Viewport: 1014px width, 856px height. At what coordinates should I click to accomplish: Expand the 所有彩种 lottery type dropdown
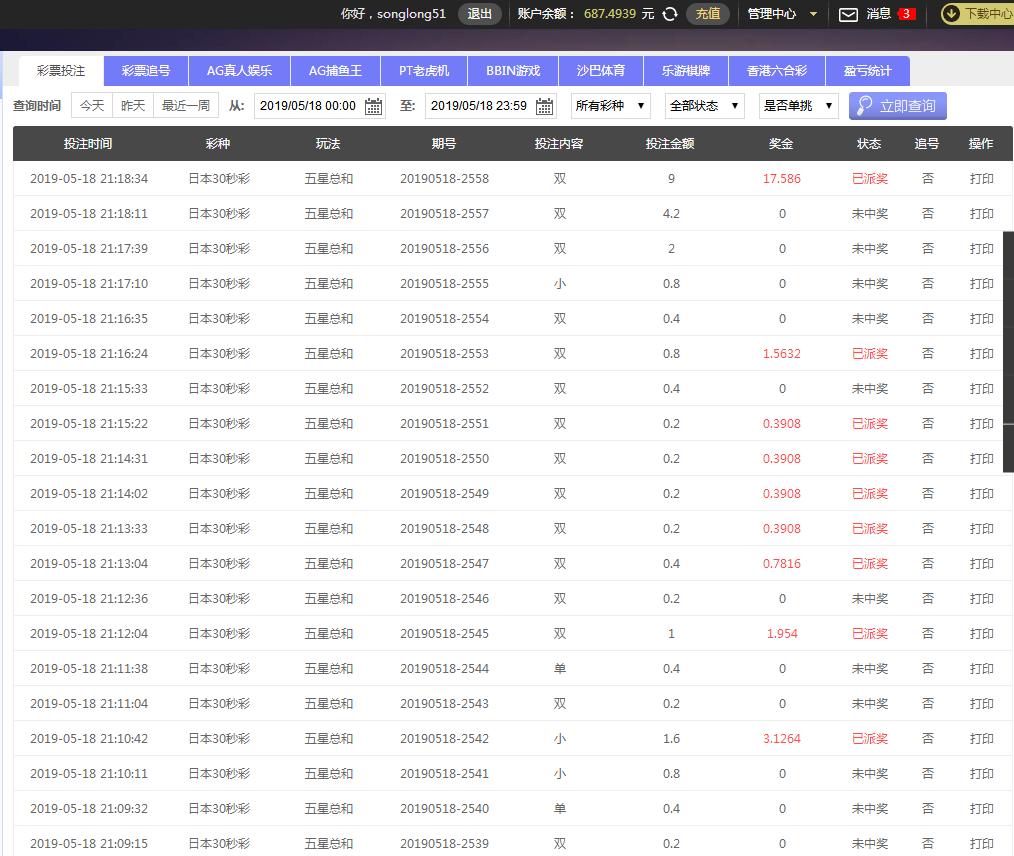point(610,106)
